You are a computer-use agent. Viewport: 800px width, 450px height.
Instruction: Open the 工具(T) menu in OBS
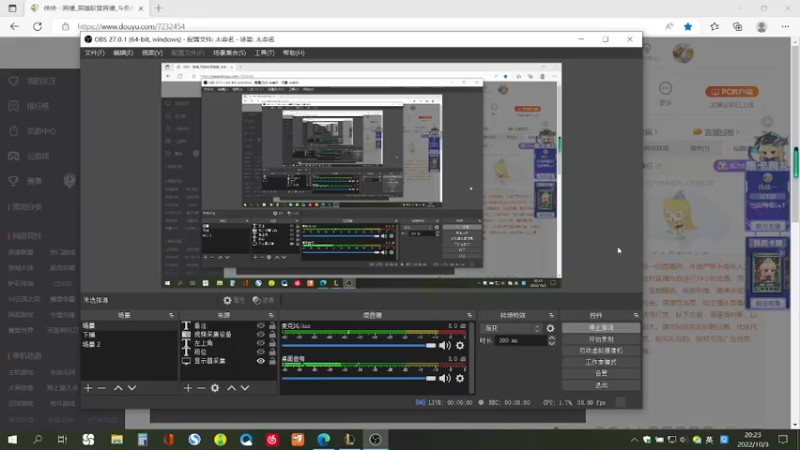(x=264, y=53)
